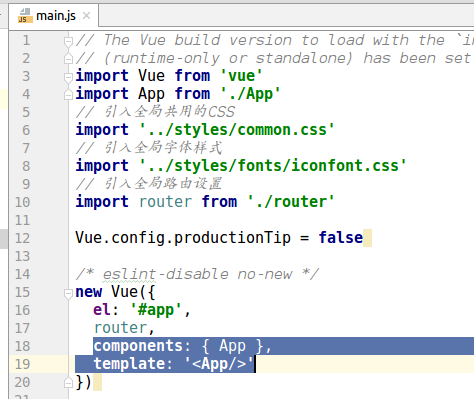Click on the 'vue' string on line 3
The width and height of the screenshot is (474, 399).
241,76
